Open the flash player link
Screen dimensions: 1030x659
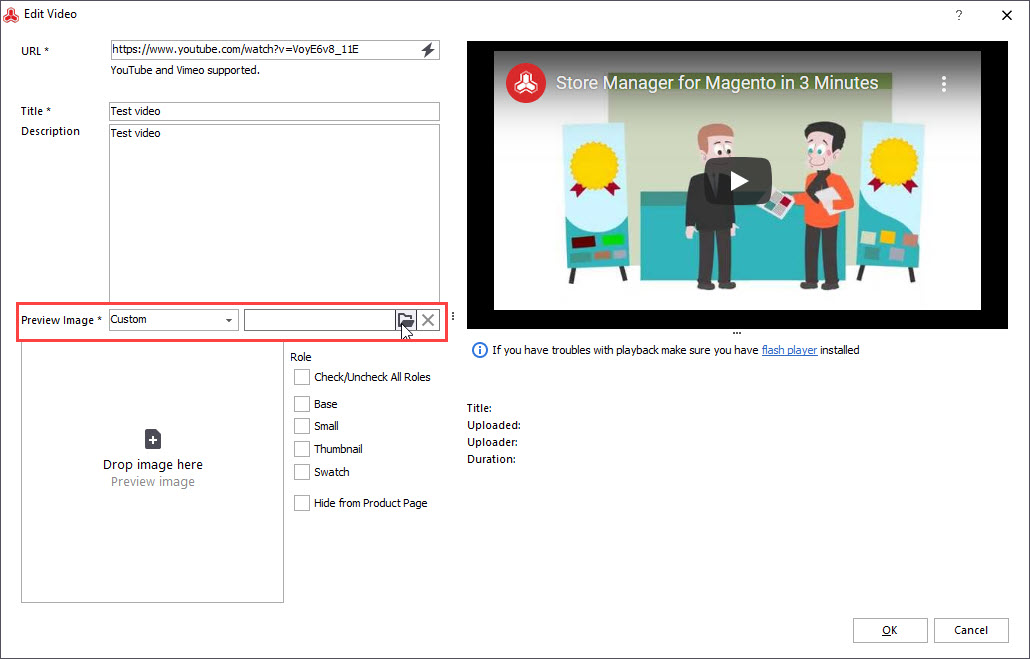789,350
